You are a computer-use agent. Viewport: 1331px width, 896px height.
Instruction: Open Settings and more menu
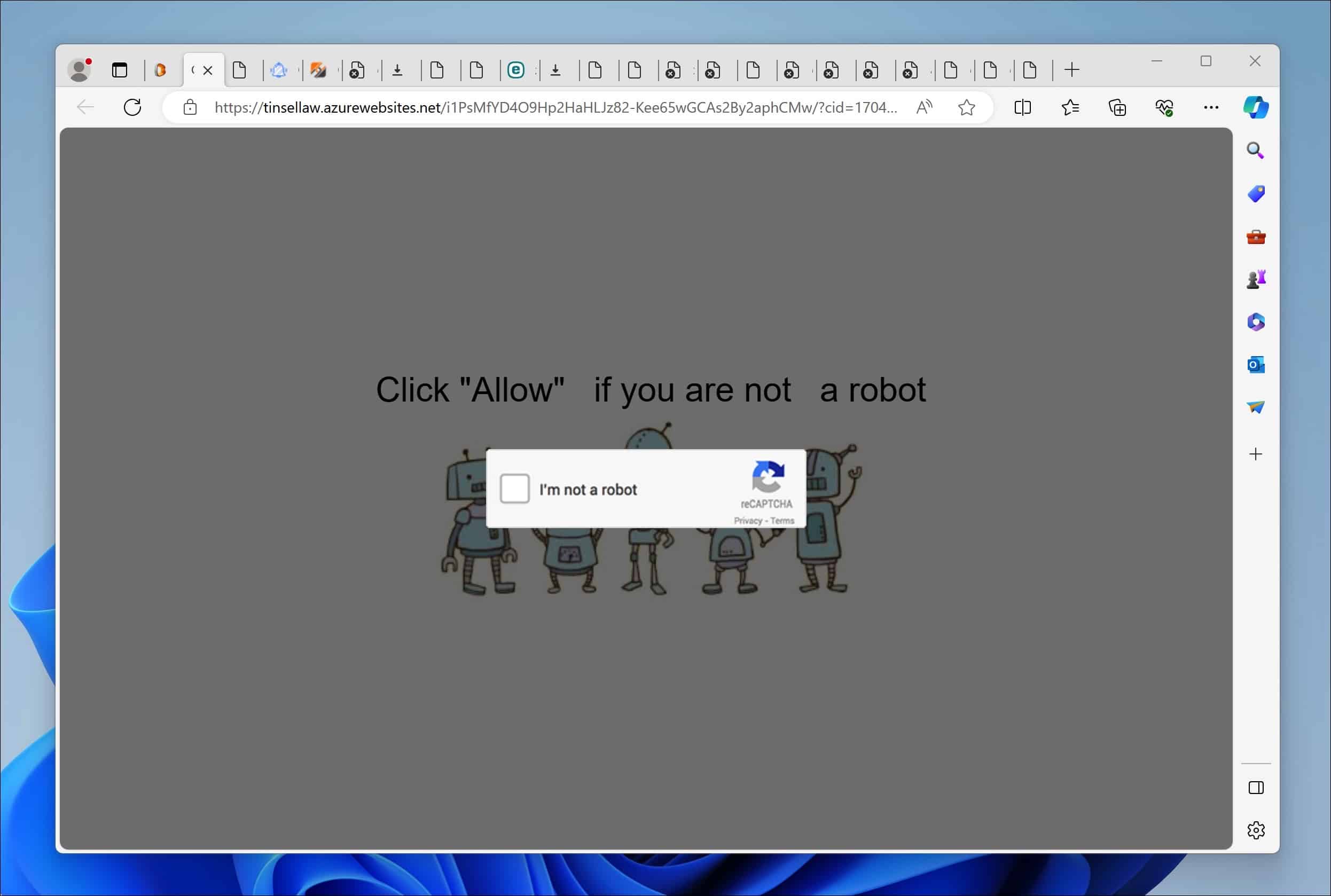(x=1211, y=107)
